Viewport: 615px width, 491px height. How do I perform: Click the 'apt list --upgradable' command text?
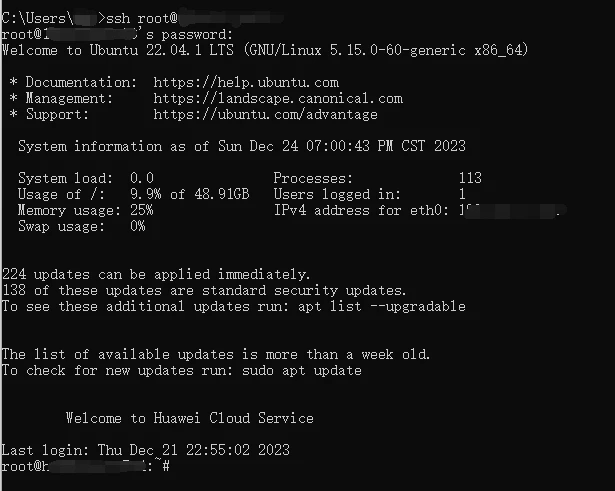pyautogui.click(x=381, y=306)
